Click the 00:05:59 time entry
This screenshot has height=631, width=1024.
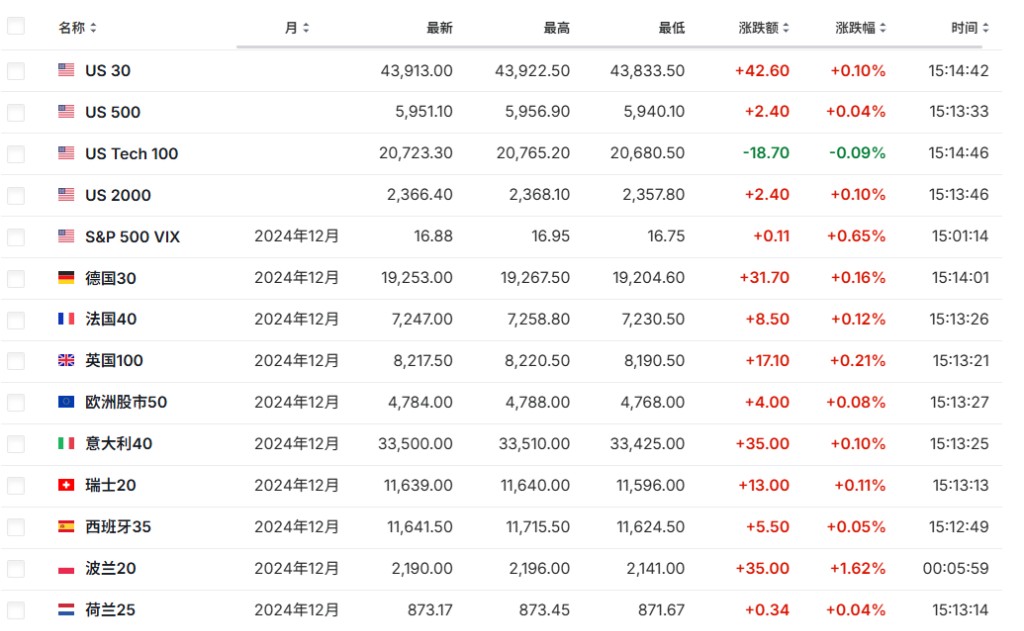coord(955,568)
